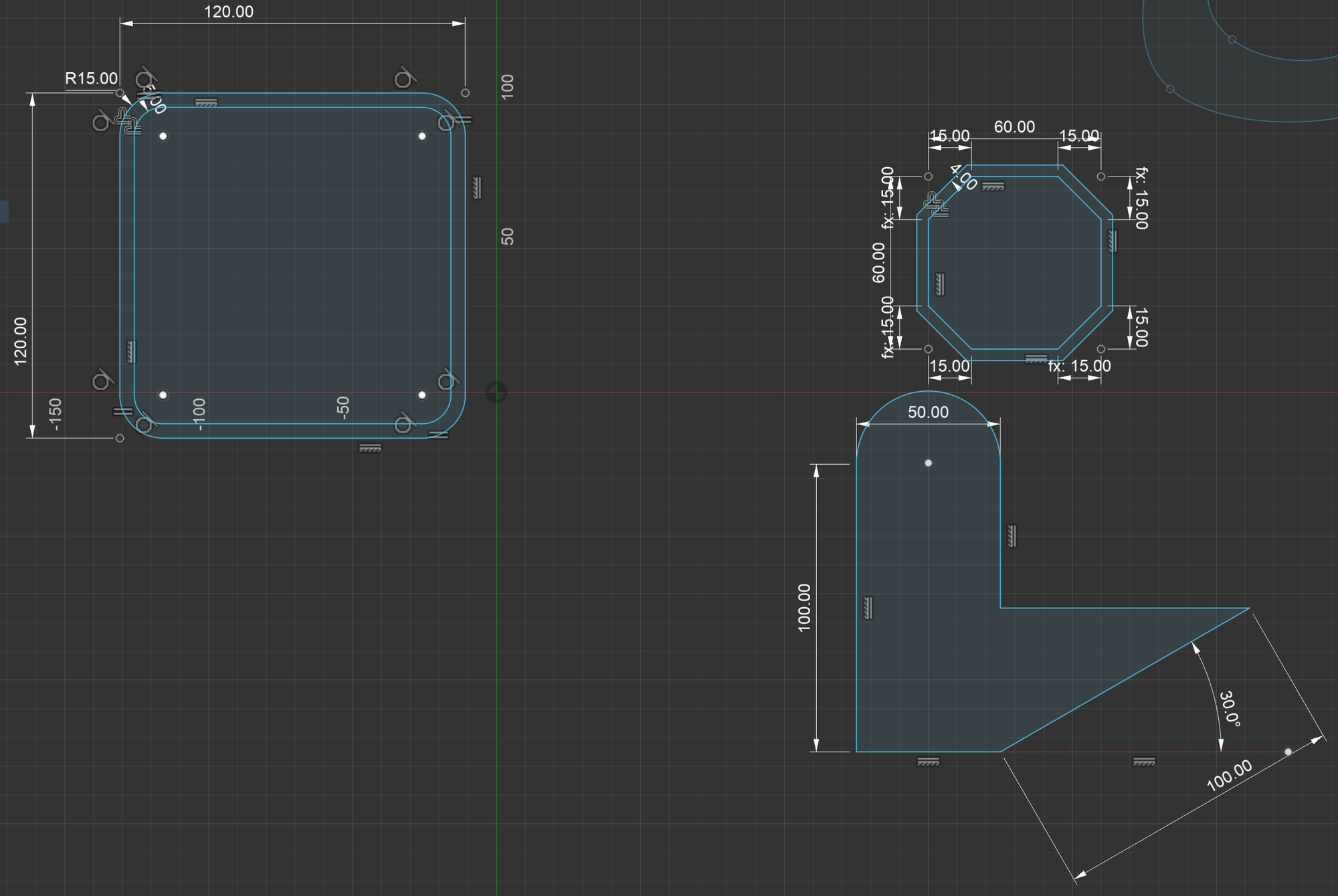Select the horizontal 120.00 dimension at top
1338x896 pixels.
coord(229,11)
